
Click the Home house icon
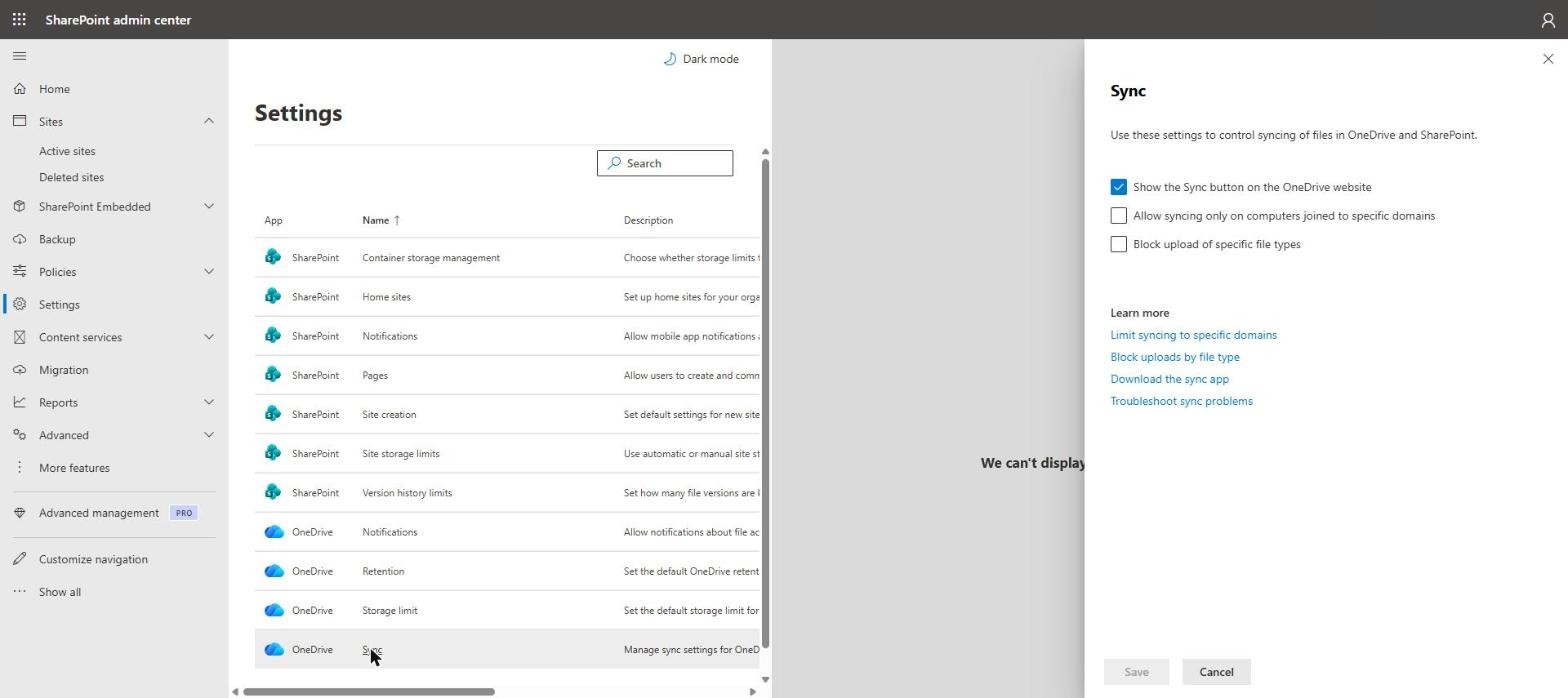(19, 89)
